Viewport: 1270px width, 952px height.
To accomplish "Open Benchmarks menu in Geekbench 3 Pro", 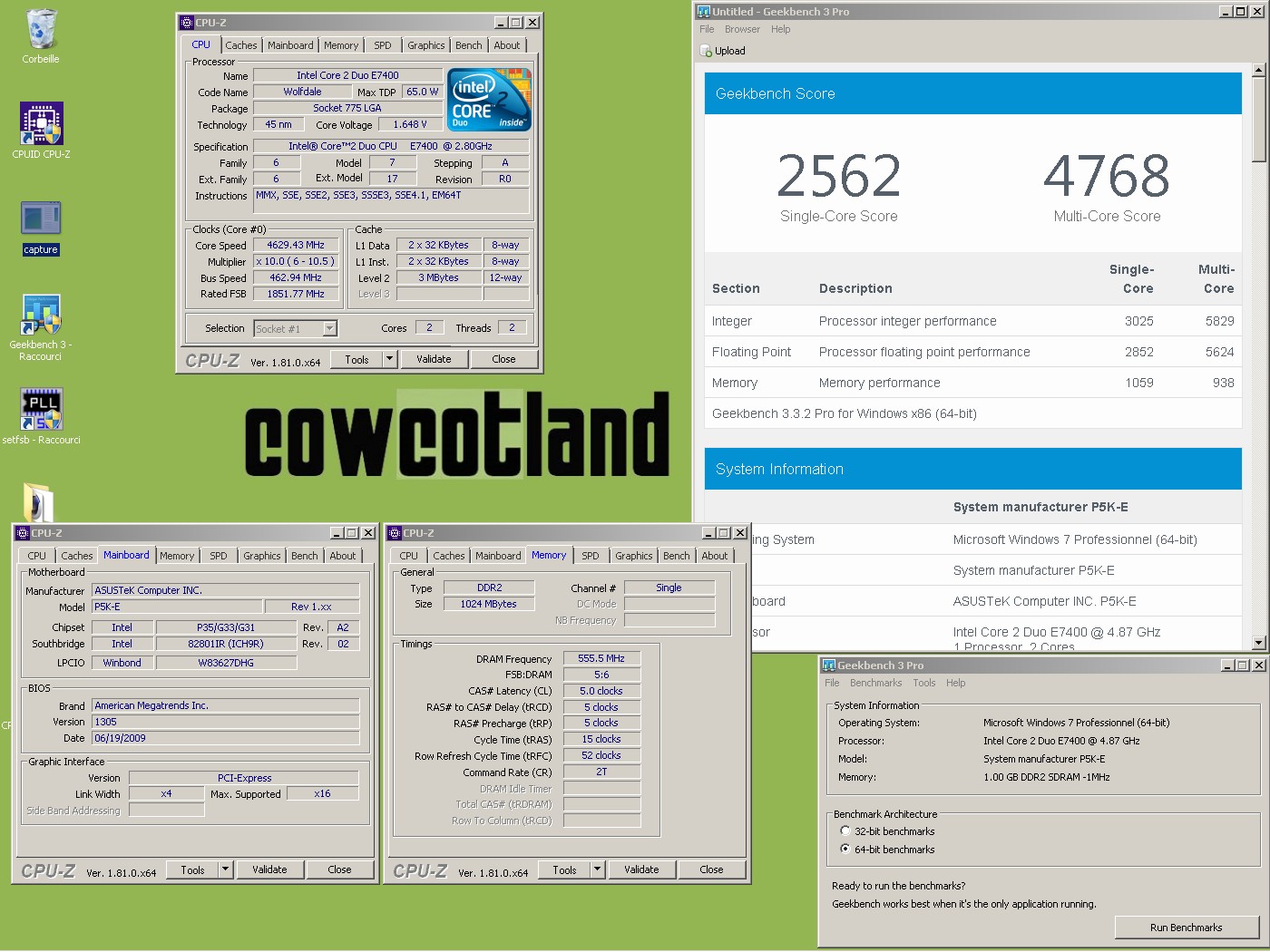I will click(876, 683).
